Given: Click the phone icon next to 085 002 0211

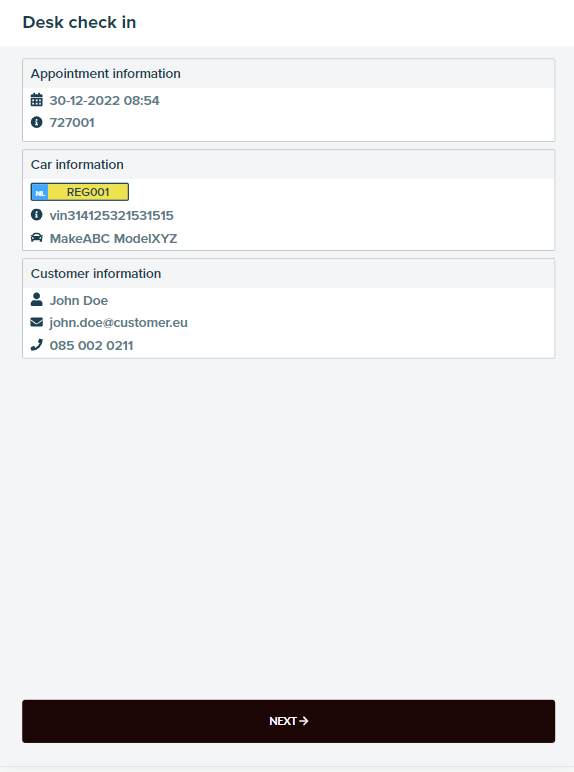Looking at the screenshot, I should (36, 345).
